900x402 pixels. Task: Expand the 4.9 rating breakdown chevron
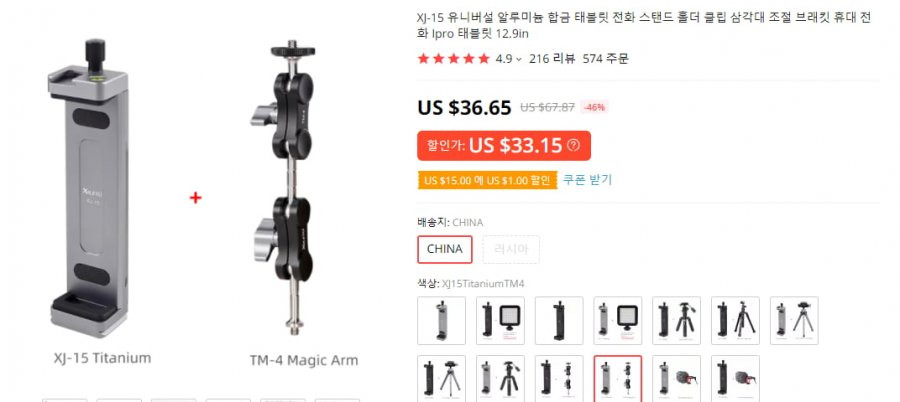point(519,59)
